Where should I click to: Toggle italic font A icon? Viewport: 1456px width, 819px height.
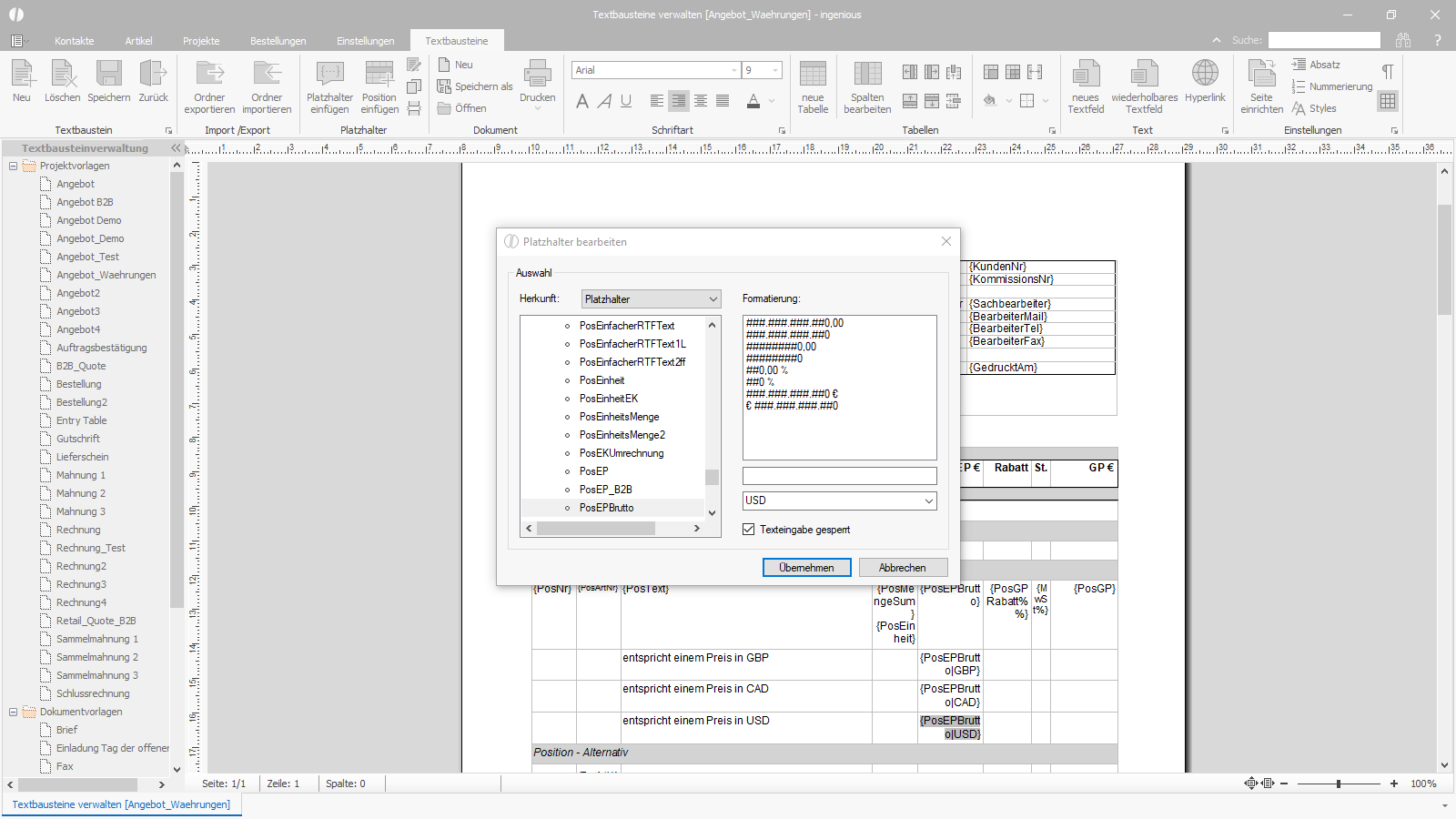click(604, 101)
